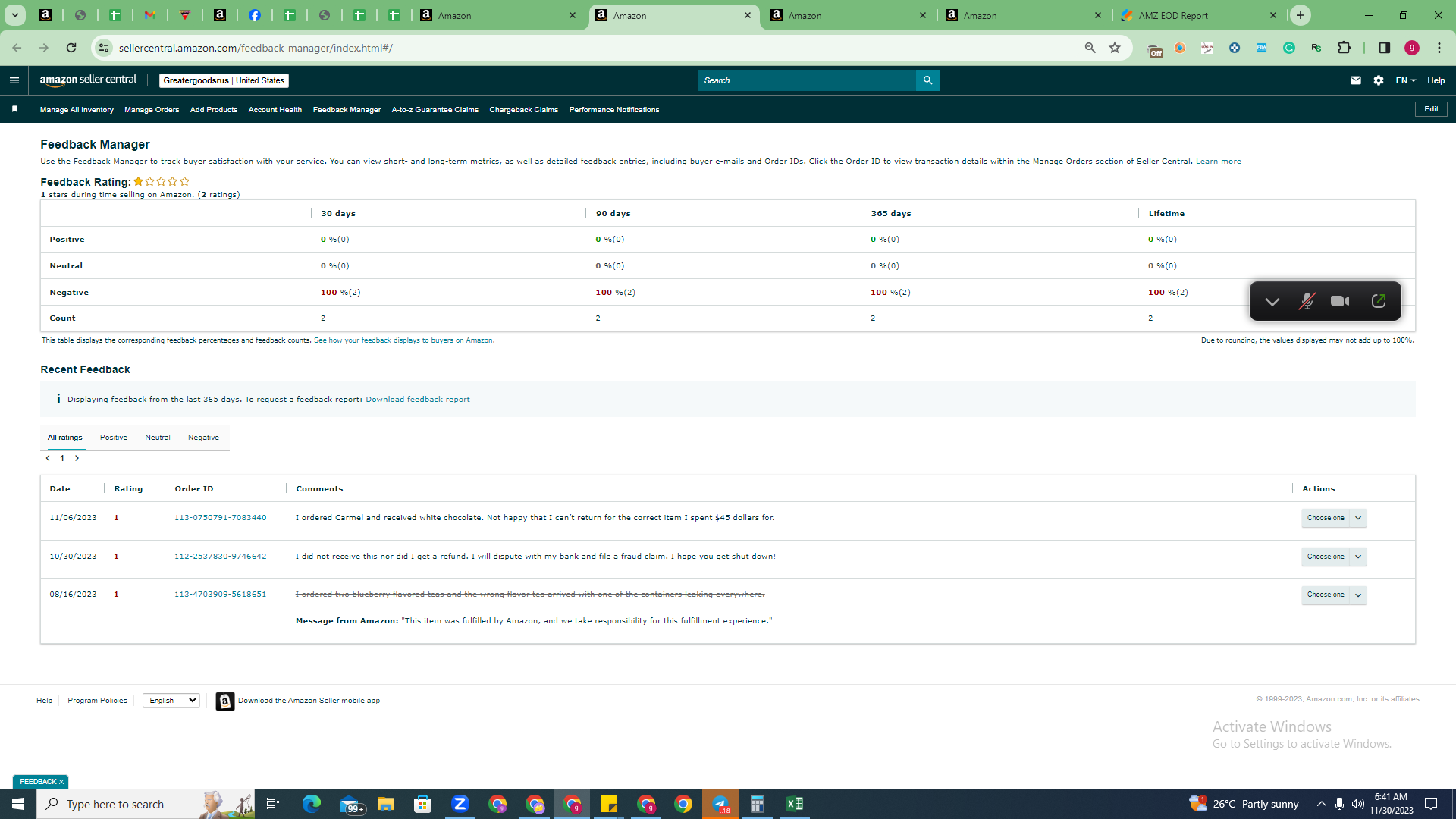Open order ID 112-2537830-9746642 link
The width and height of the screenshot is (1456, 819).
point(221,557)
